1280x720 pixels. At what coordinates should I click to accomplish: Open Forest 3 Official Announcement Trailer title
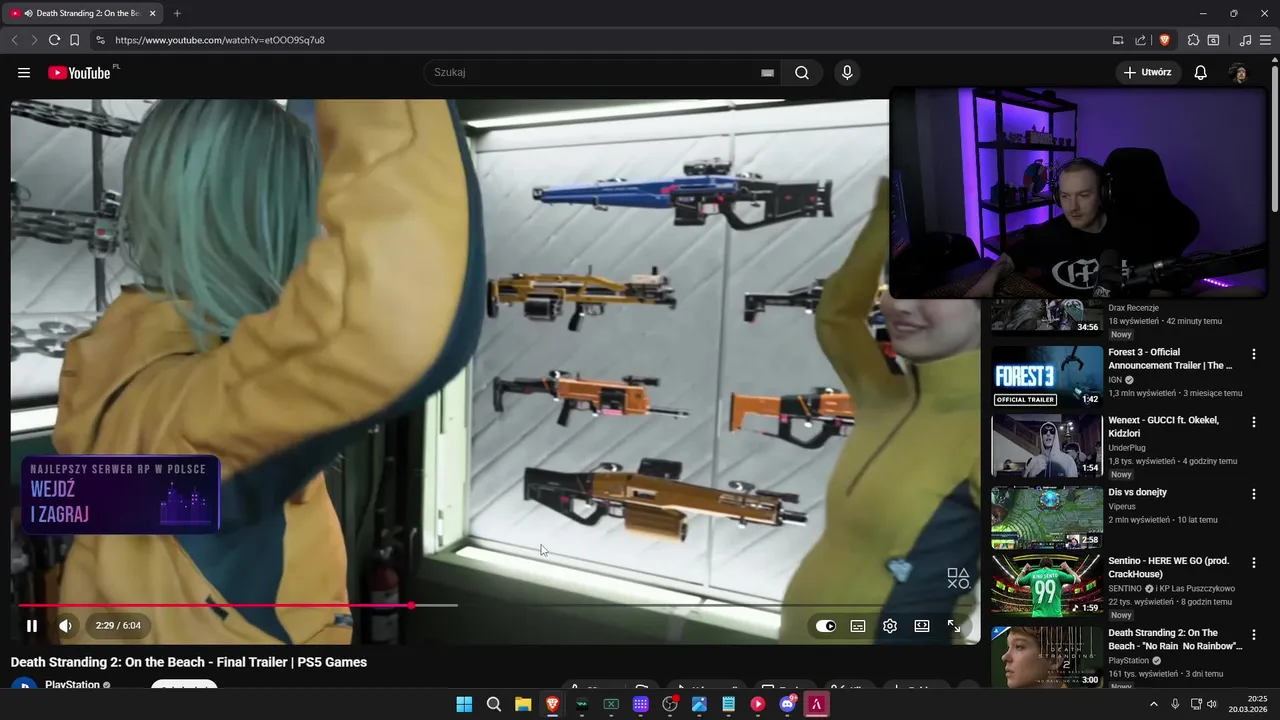pos(1170,359)
